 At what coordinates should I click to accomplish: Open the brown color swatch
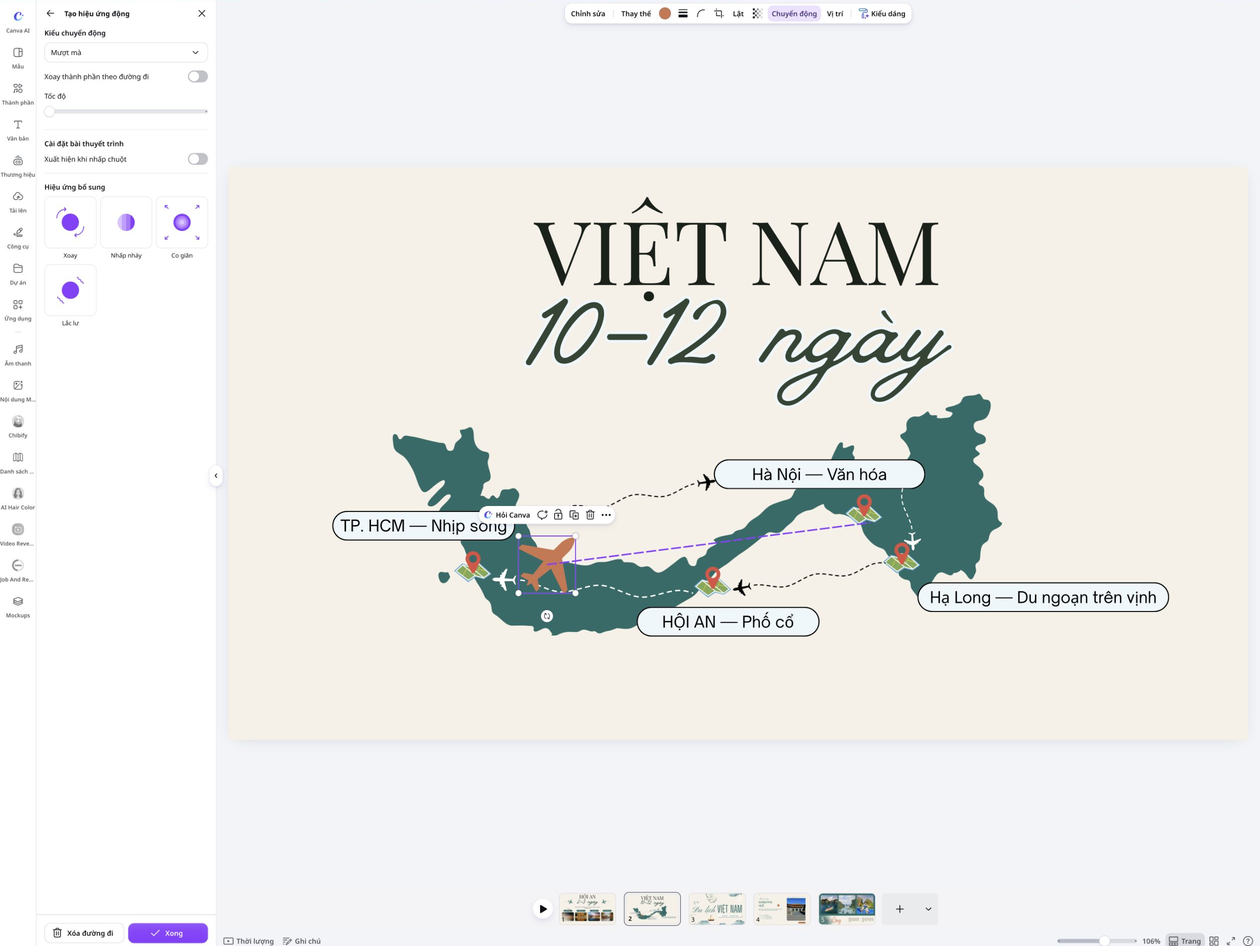[x=665, y=14]
